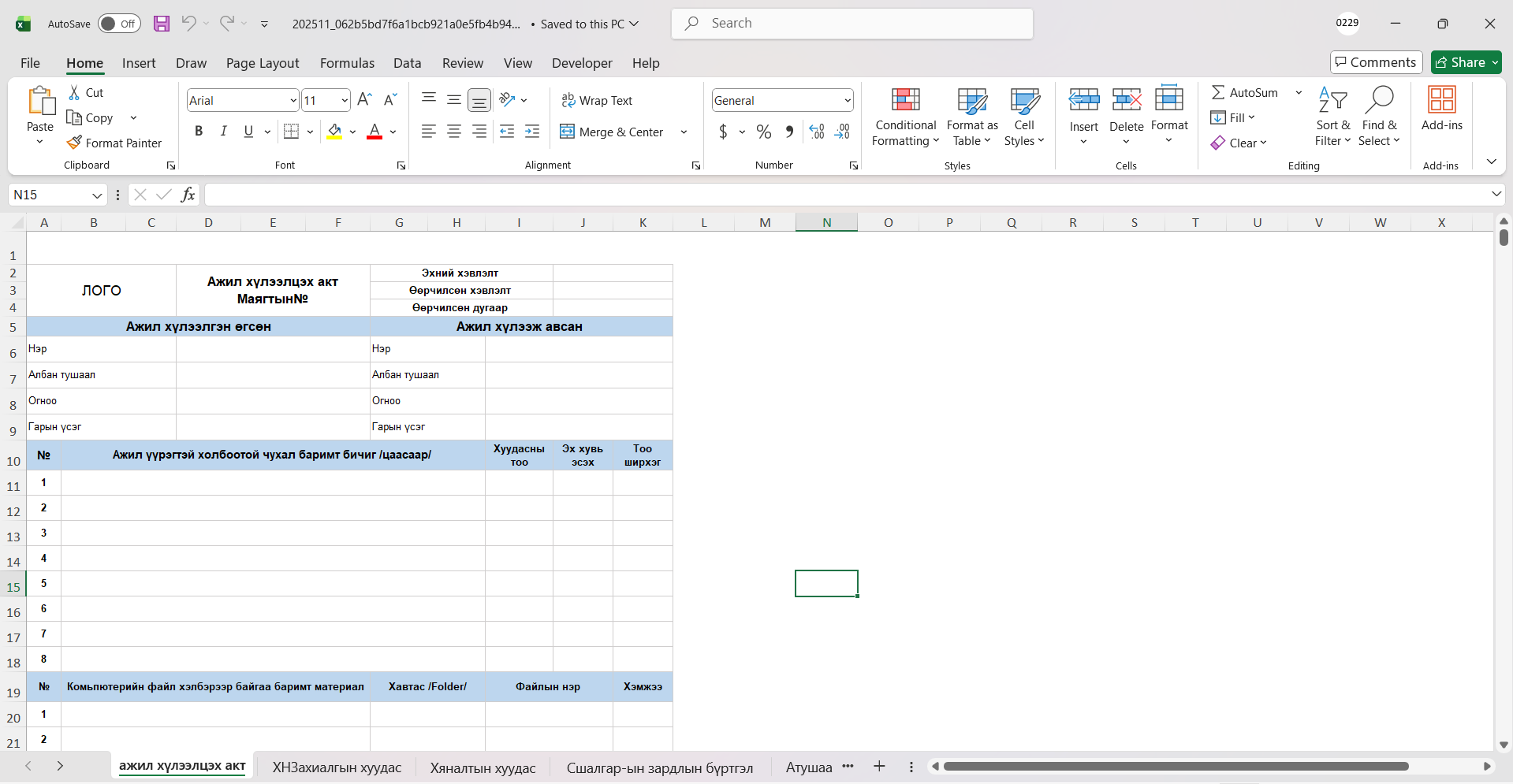Click the Increase Font Size icon
This screenshot has width=1513, height=784.
(364, 100)
